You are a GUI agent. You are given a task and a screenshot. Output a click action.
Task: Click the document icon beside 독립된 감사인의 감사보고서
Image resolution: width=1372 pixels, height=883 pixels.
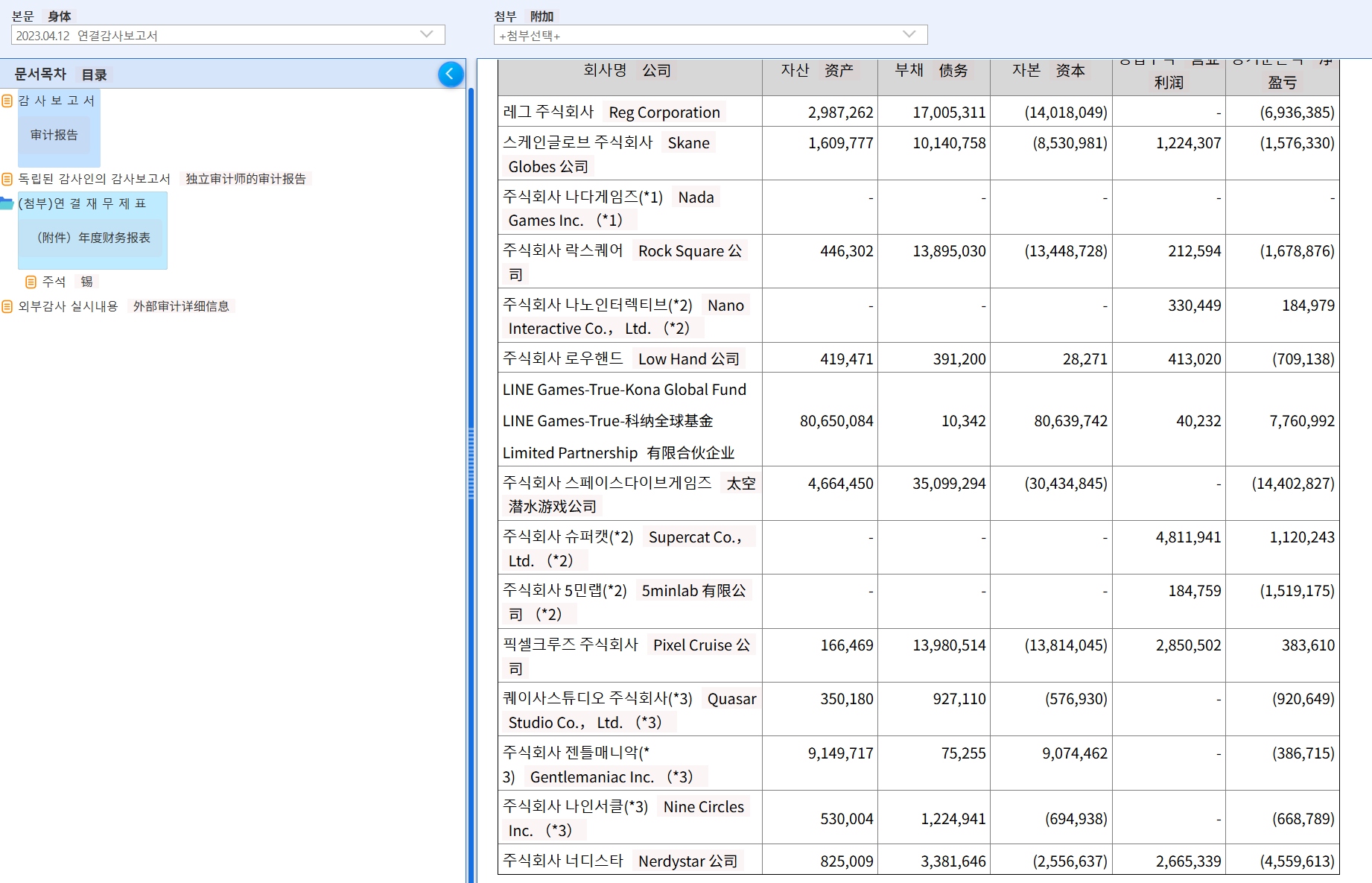[x=7, y=179]
